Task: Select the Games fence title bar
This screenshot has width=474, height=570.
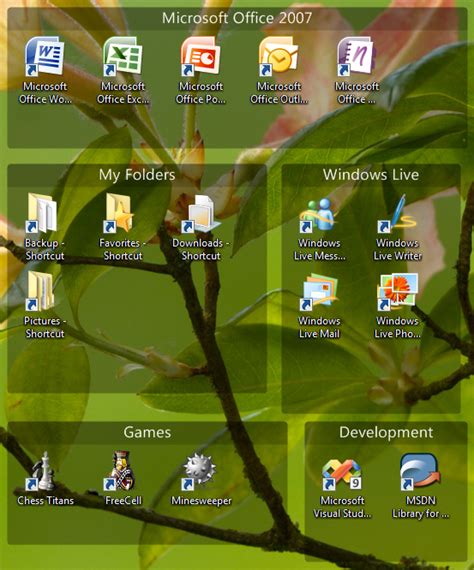Action: [x=147, y=433]
